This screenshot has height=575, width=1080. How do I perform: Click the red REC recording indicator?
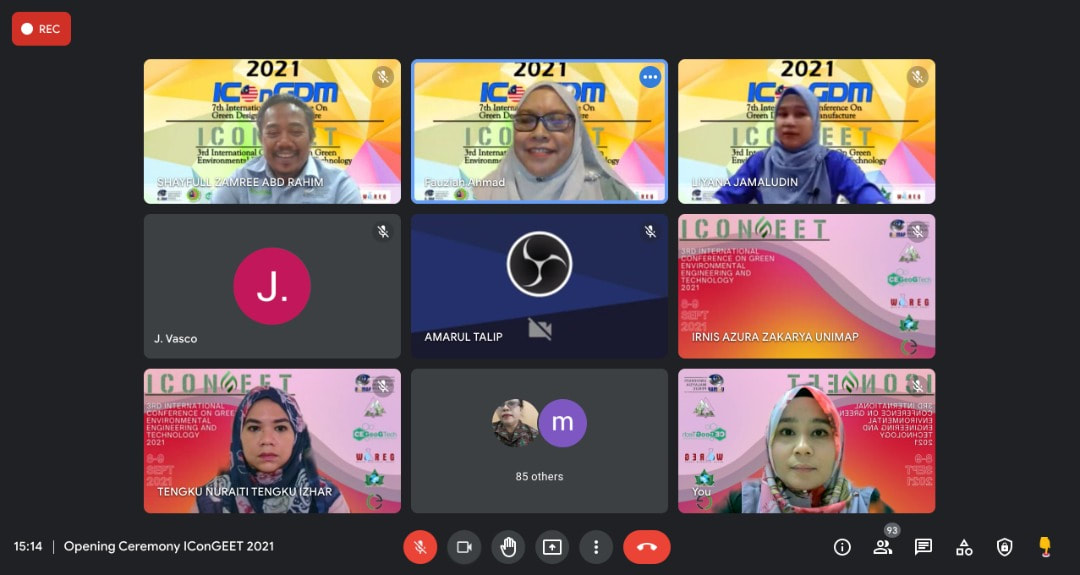(41, 29)
